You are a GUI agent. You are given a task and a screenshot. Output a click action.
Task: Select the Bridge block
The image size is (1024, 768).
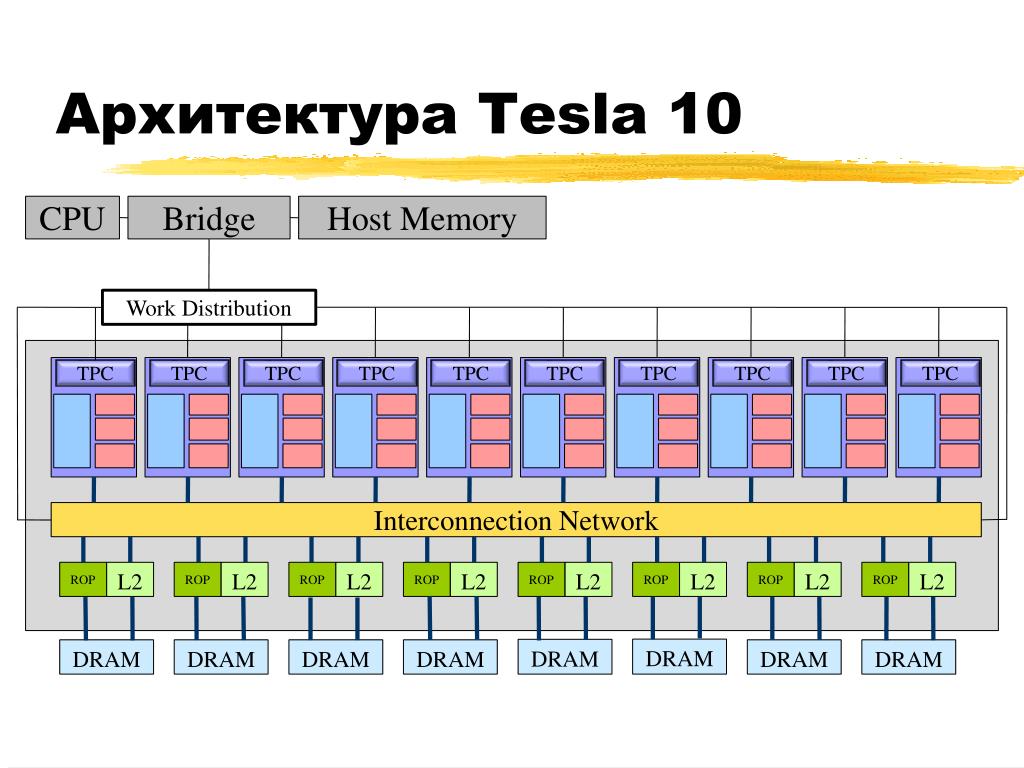[x=209, y=218]
